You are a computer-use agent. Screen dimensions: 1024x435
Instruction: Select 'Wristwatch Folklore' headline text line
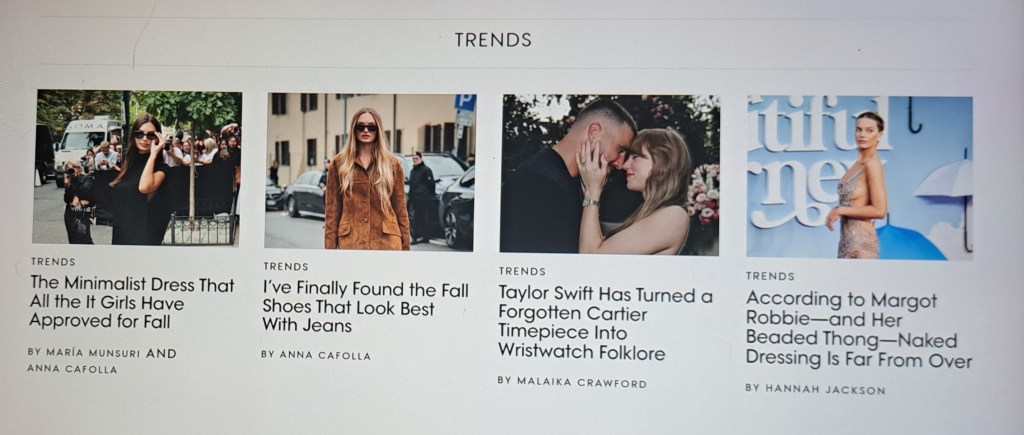tap(581, 353)
